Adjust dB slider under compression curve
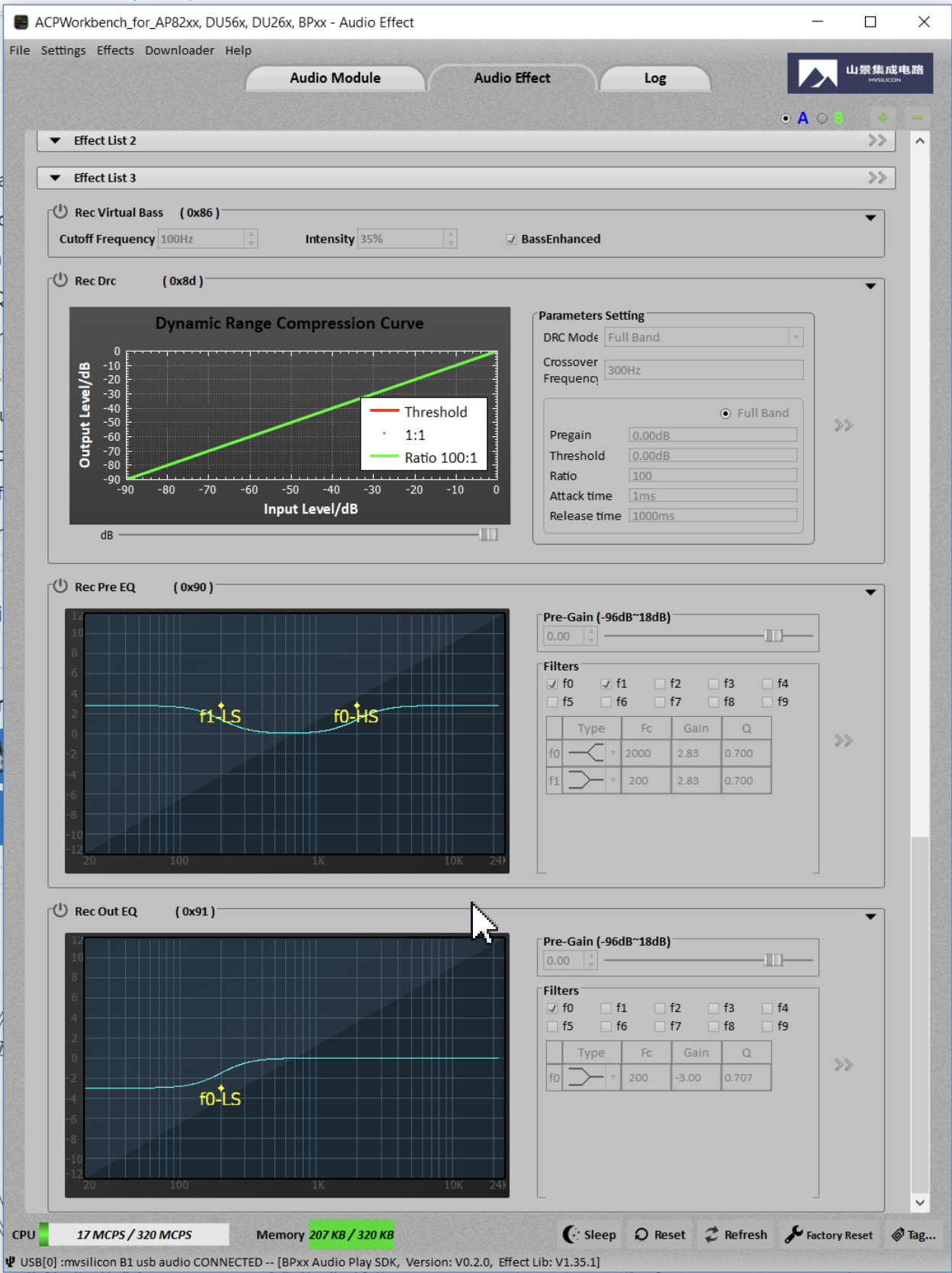This screenshot has height=1273, width=952. pyautogui.click(x=488, y=535)
